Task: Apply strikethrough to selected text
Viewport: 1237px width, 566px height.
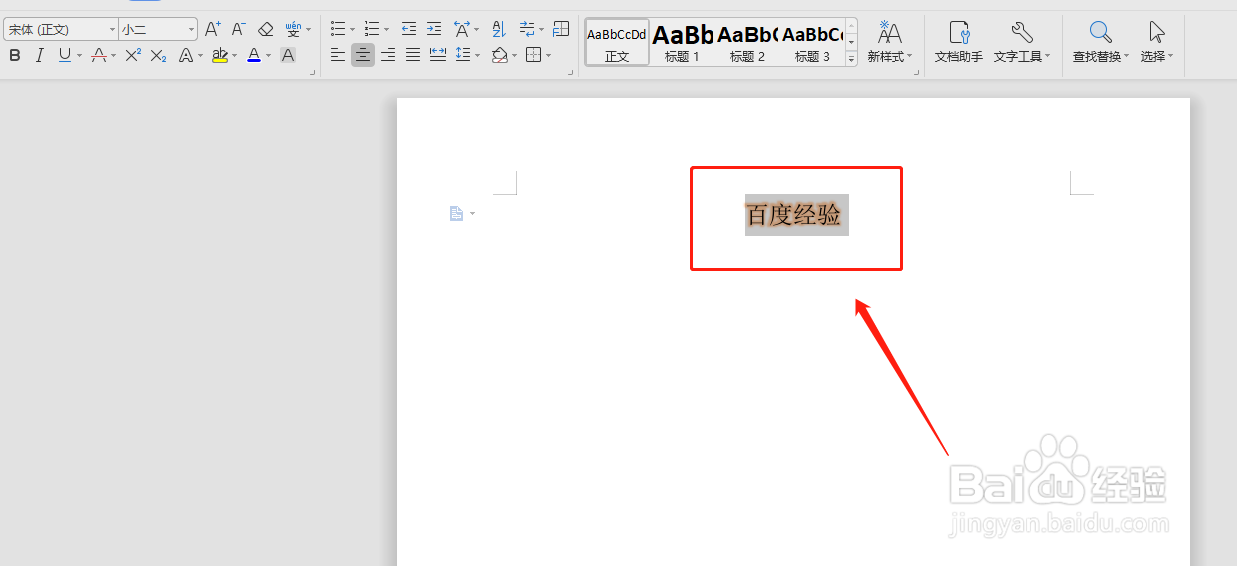Action: click(99, 55)
